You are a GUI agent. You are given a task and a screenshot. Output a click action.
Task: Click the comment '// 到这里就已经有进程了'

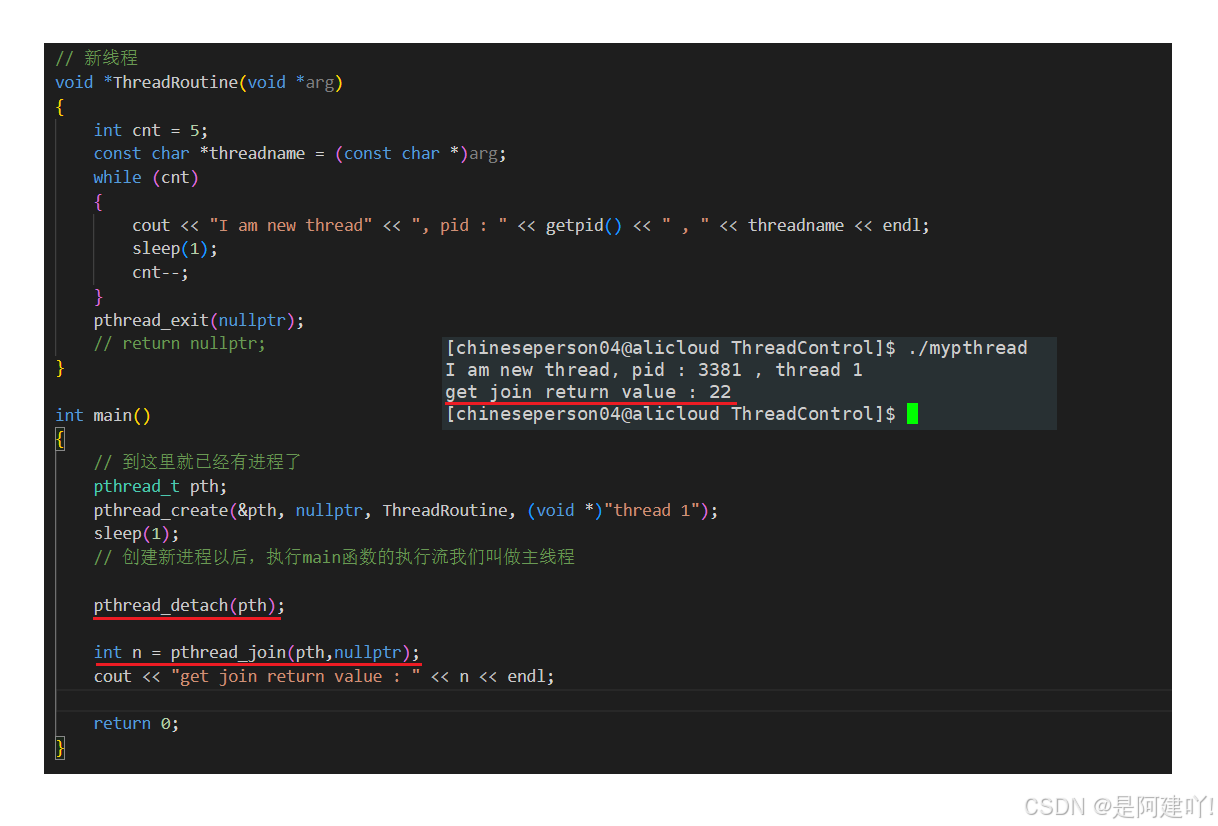click(x=197, y=462)
